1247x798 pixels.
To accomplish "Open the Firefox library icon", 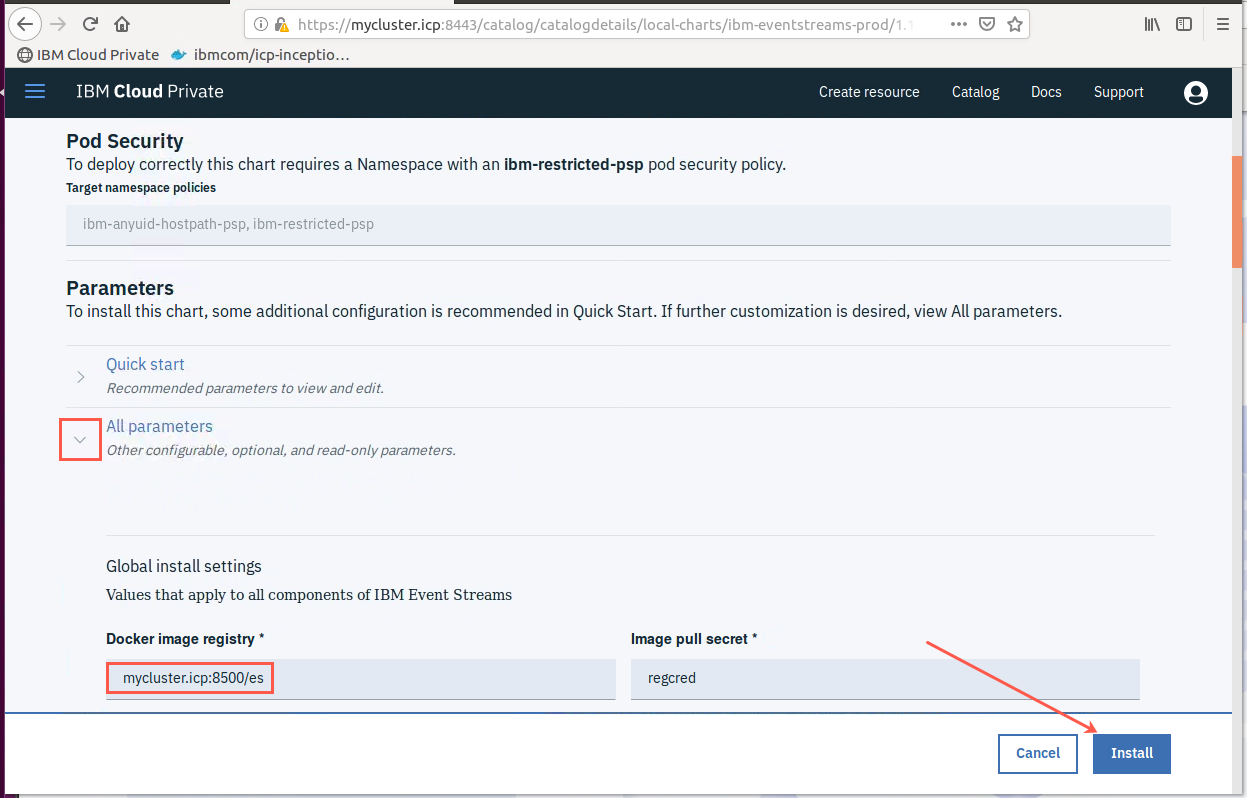I will (x=1153, y=24).
